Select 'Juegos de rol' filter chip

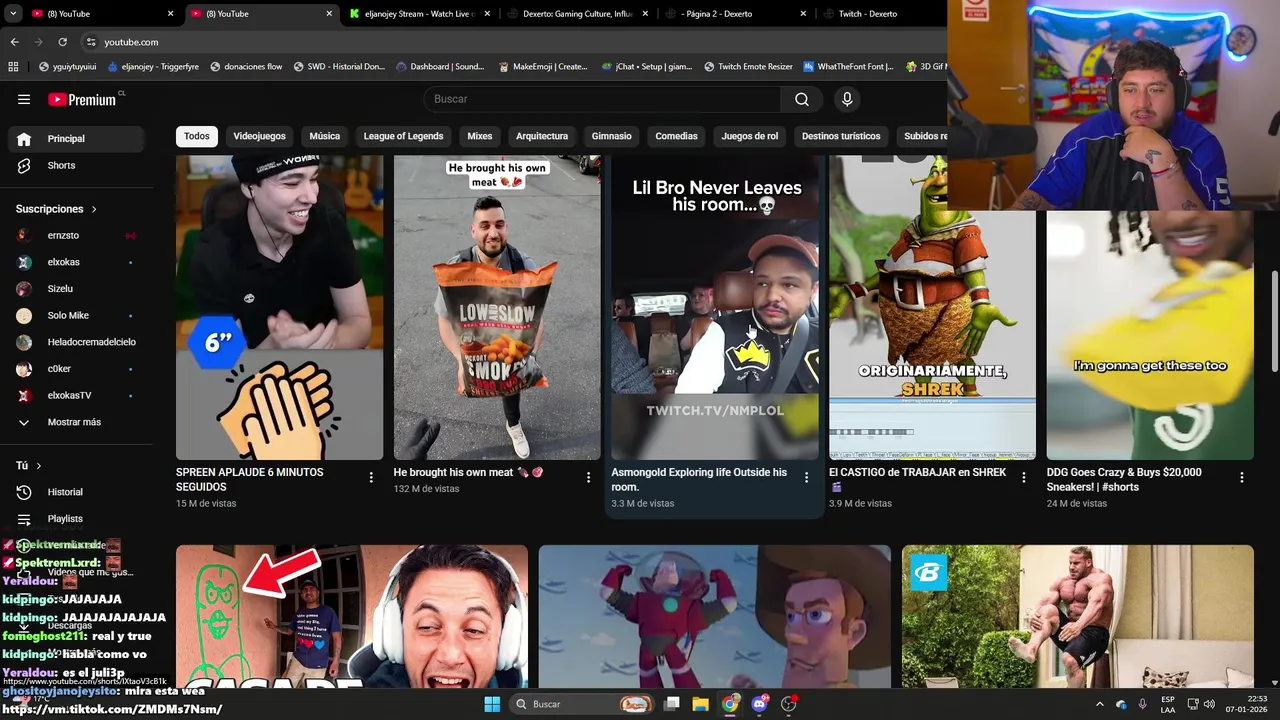750,136
